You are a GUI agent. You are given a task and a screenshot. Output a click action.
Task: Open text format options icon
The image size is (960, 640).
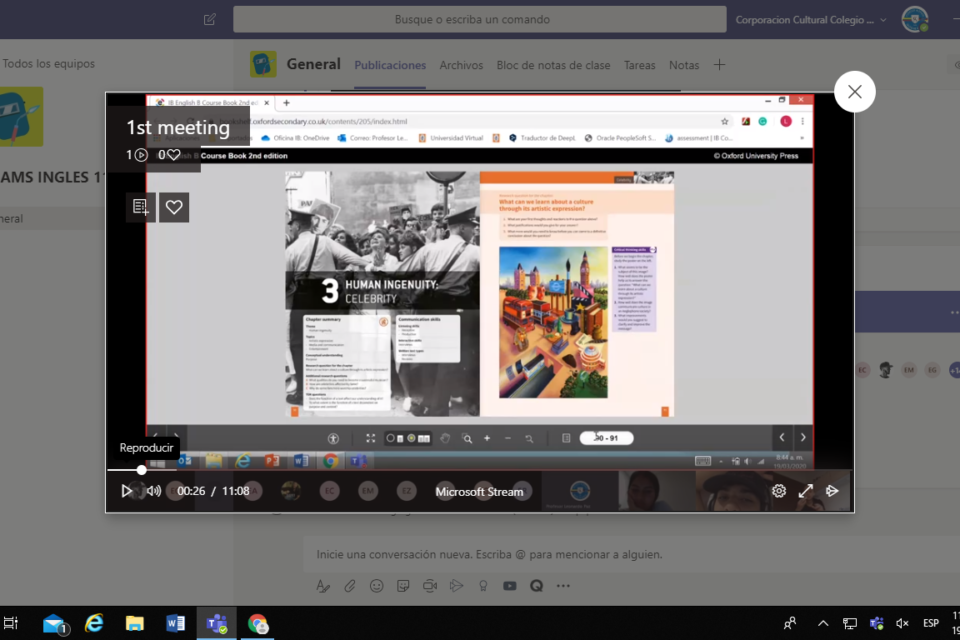pos(323,586)
